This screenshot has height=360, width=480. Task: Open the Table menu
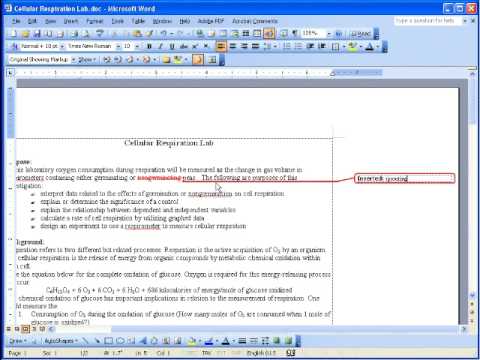click(138, 21)
